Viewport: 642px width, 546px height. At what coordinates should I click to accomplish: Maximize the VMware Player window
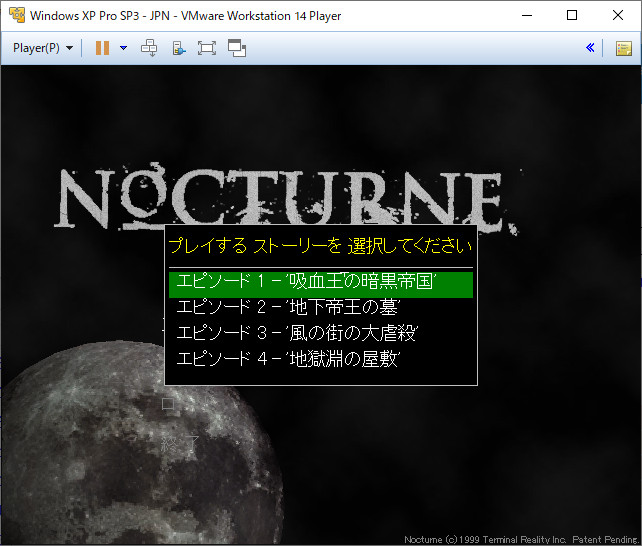coord(572,16)
